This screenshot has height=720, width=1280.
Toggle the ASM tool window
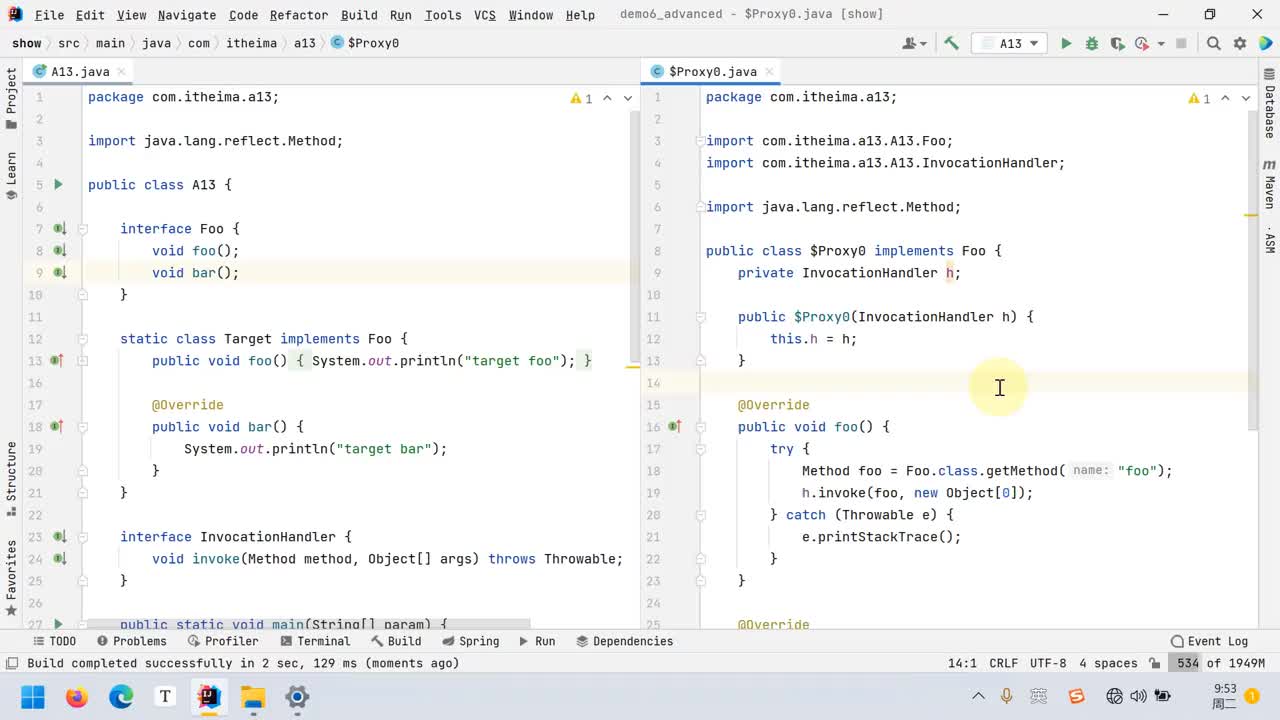(x=1269, y=241)
